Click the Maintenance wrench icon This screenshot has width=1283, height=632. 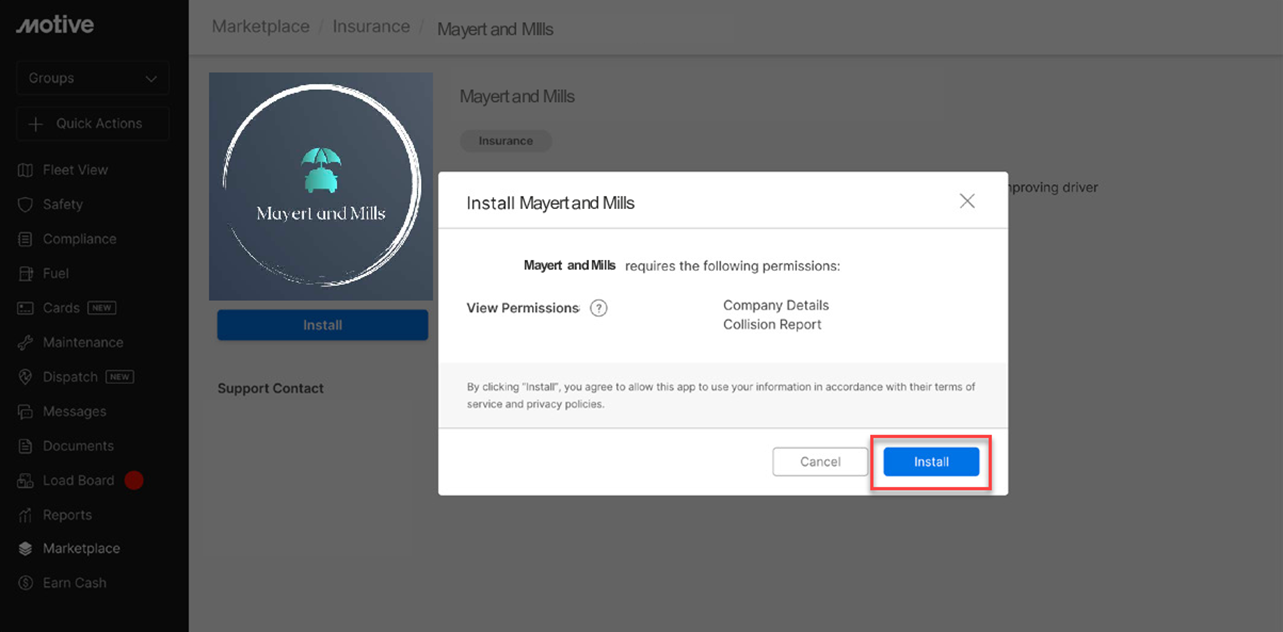click(26, 342)
